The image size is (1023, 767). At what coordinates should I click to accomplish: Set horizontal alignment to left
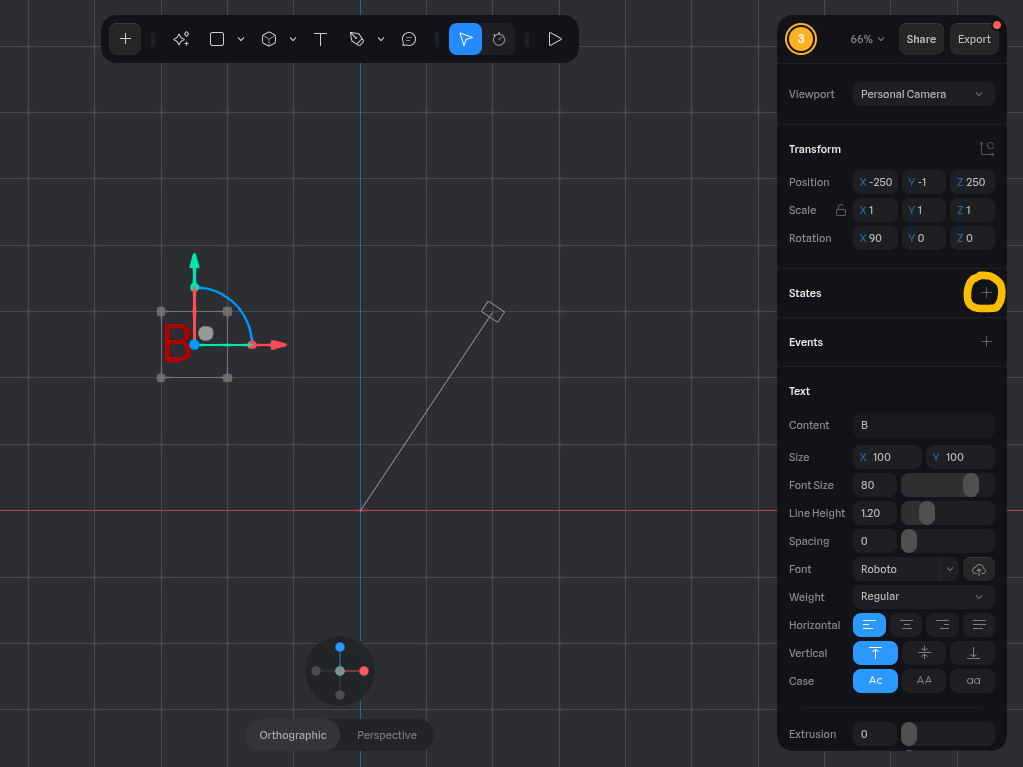(x=869, y=625)
